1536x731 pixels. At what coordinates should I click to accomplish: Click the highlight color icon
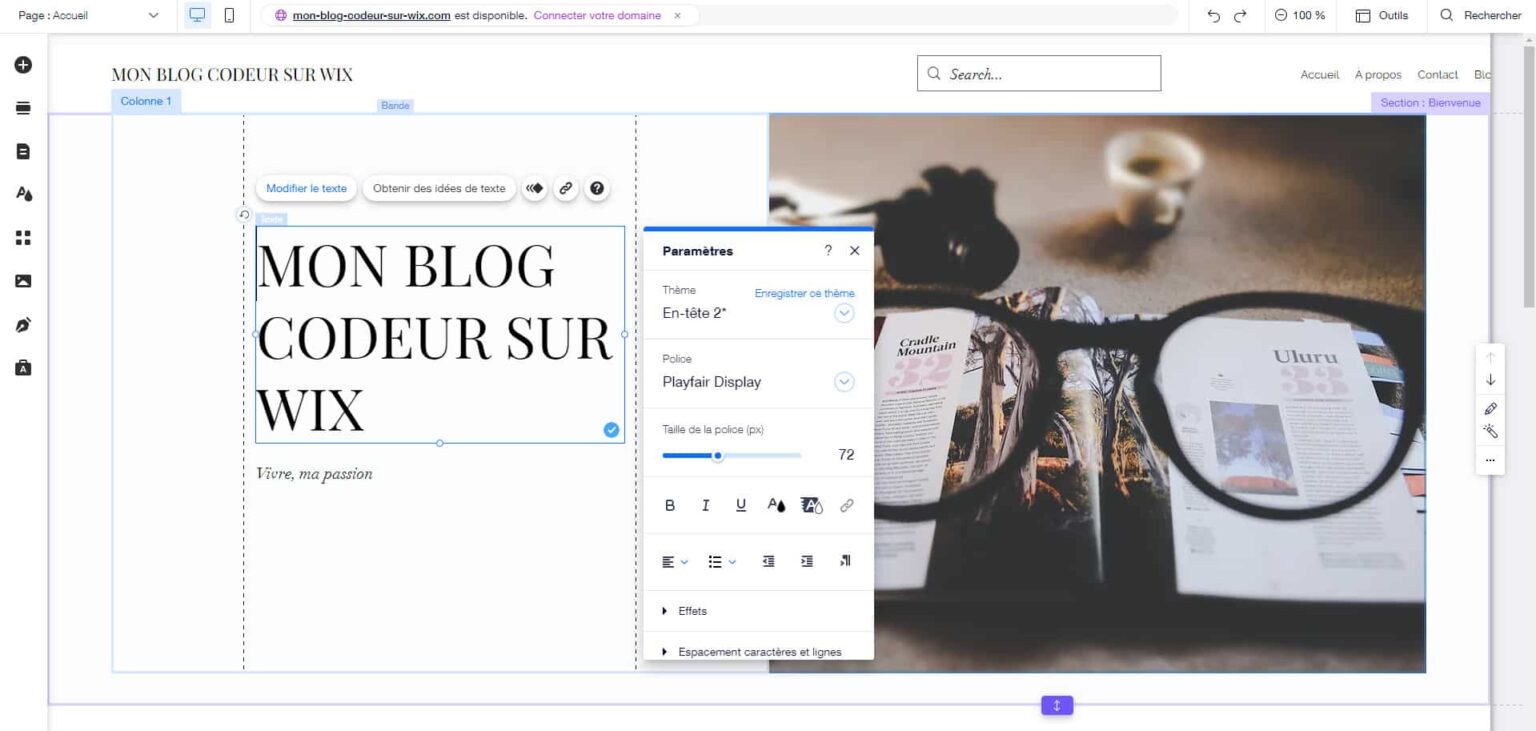pyautogui.click(x=811, y=506)
